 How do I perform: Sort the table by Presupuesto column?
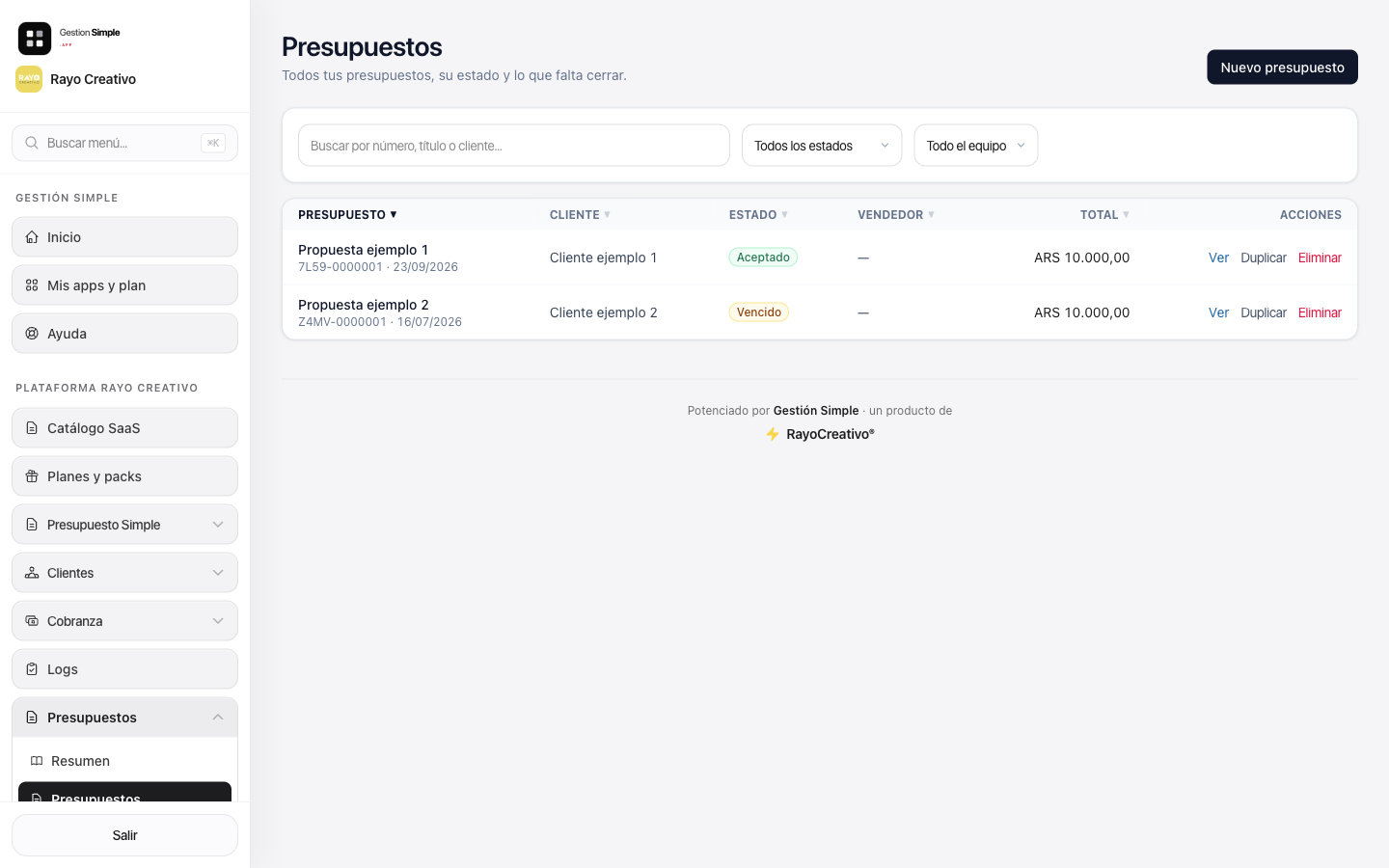(347, 215)
